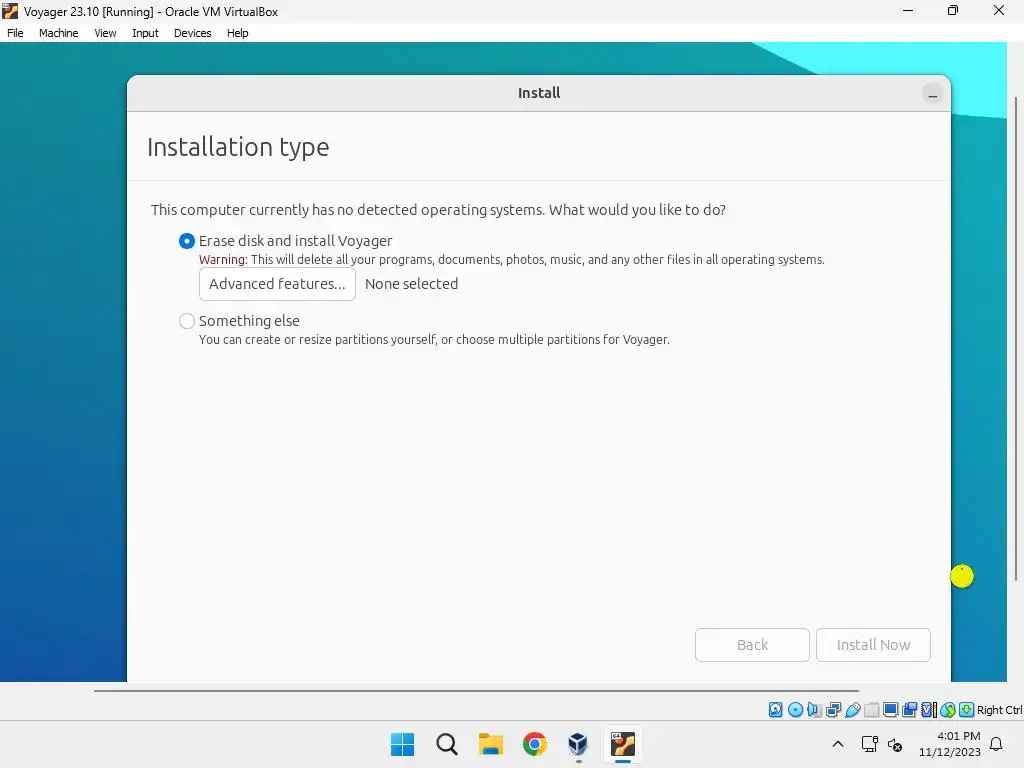This screenshot has height=768, width=1024.
Task: Open the audio indicator in VirtualBox status bar
Action: (x=814, y=709)
